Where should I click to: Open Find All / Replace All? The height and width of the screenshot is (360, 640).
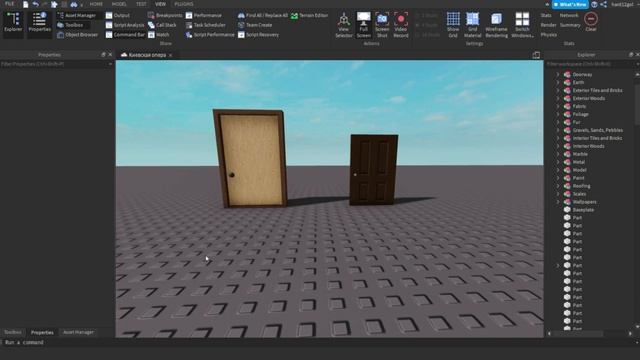pos(263,16)
